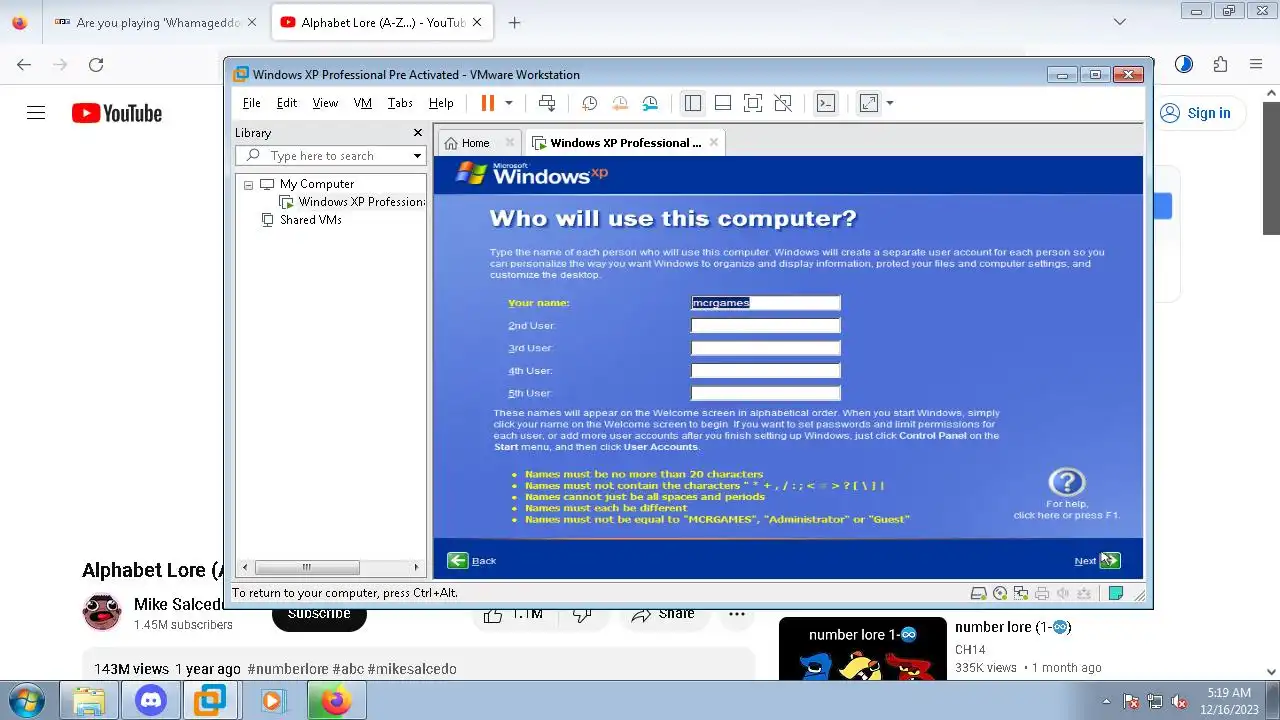Toggle the library sidebar view icon

click(x=692, y=103)
